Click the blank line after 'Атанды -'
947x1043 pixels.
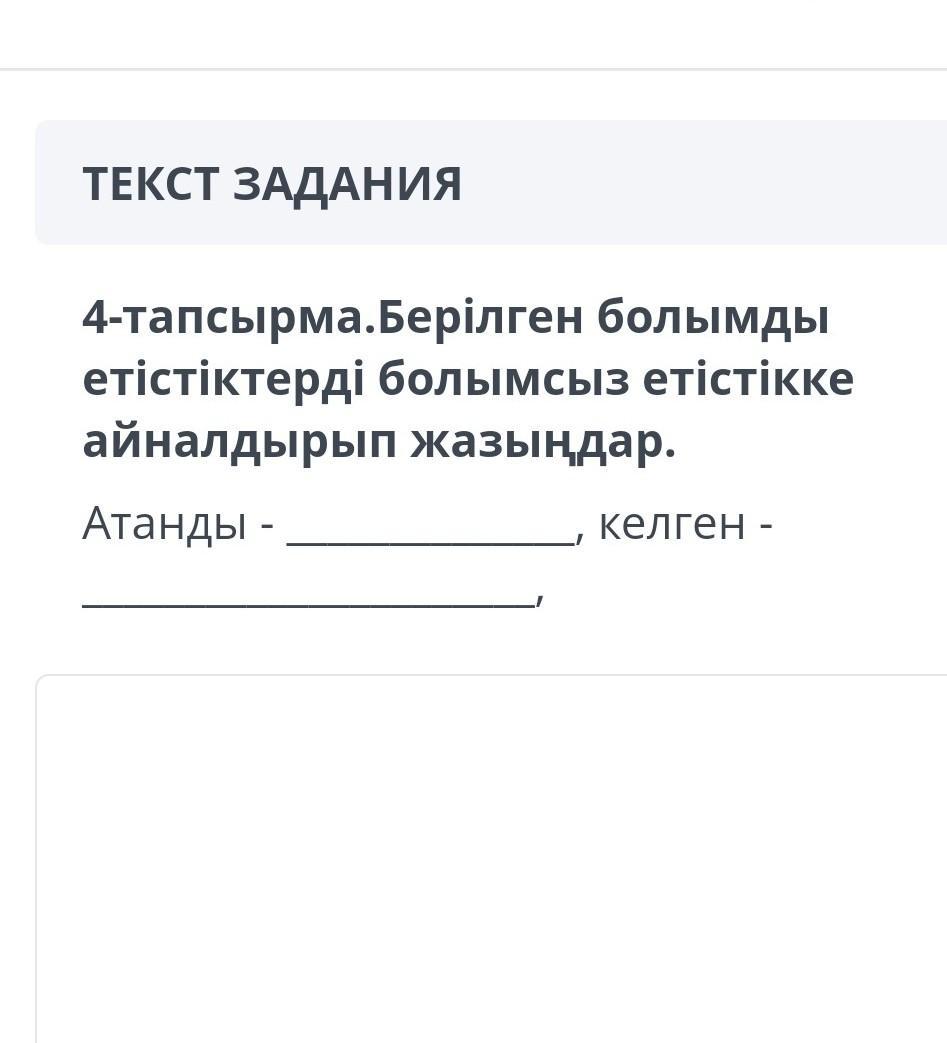(431, 544)
